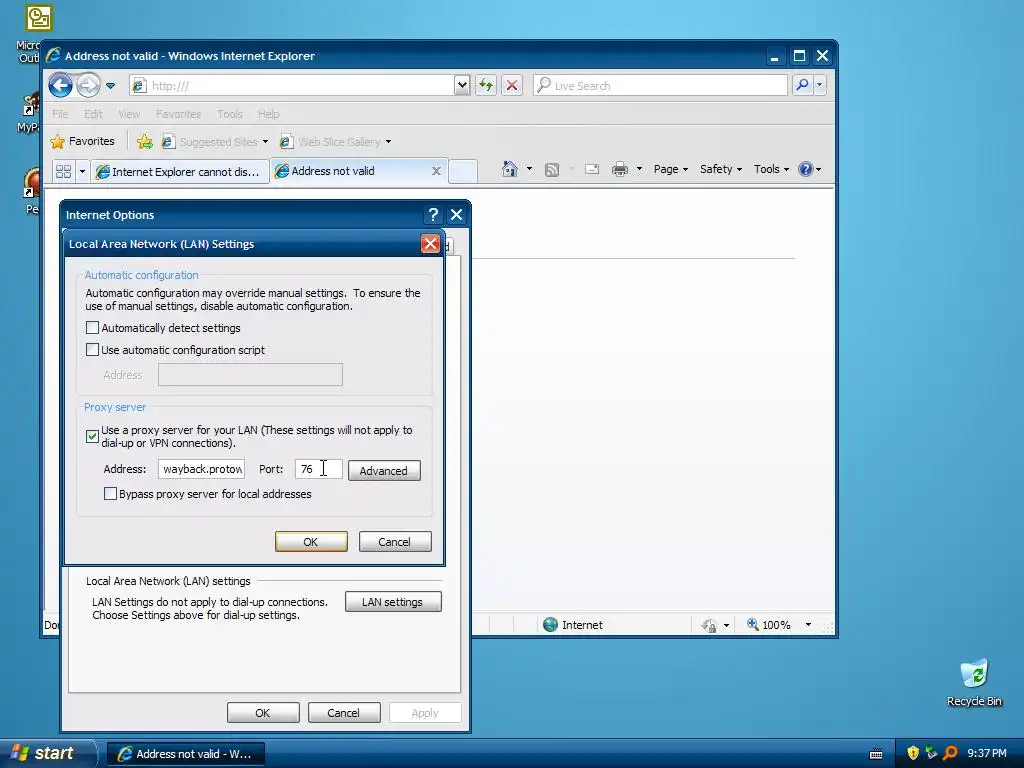Expand the tab list dropdown arrow

(82, 171)
